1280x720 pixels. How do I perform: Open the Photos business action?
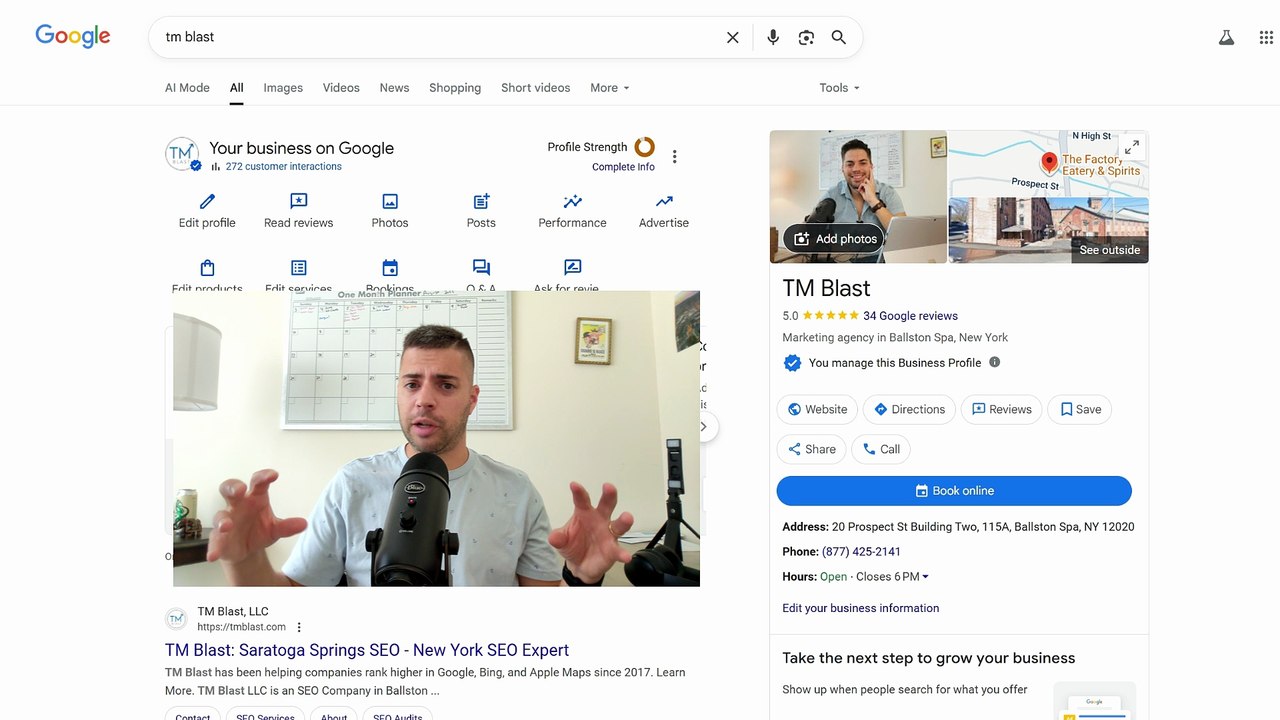tap(390, 210)
